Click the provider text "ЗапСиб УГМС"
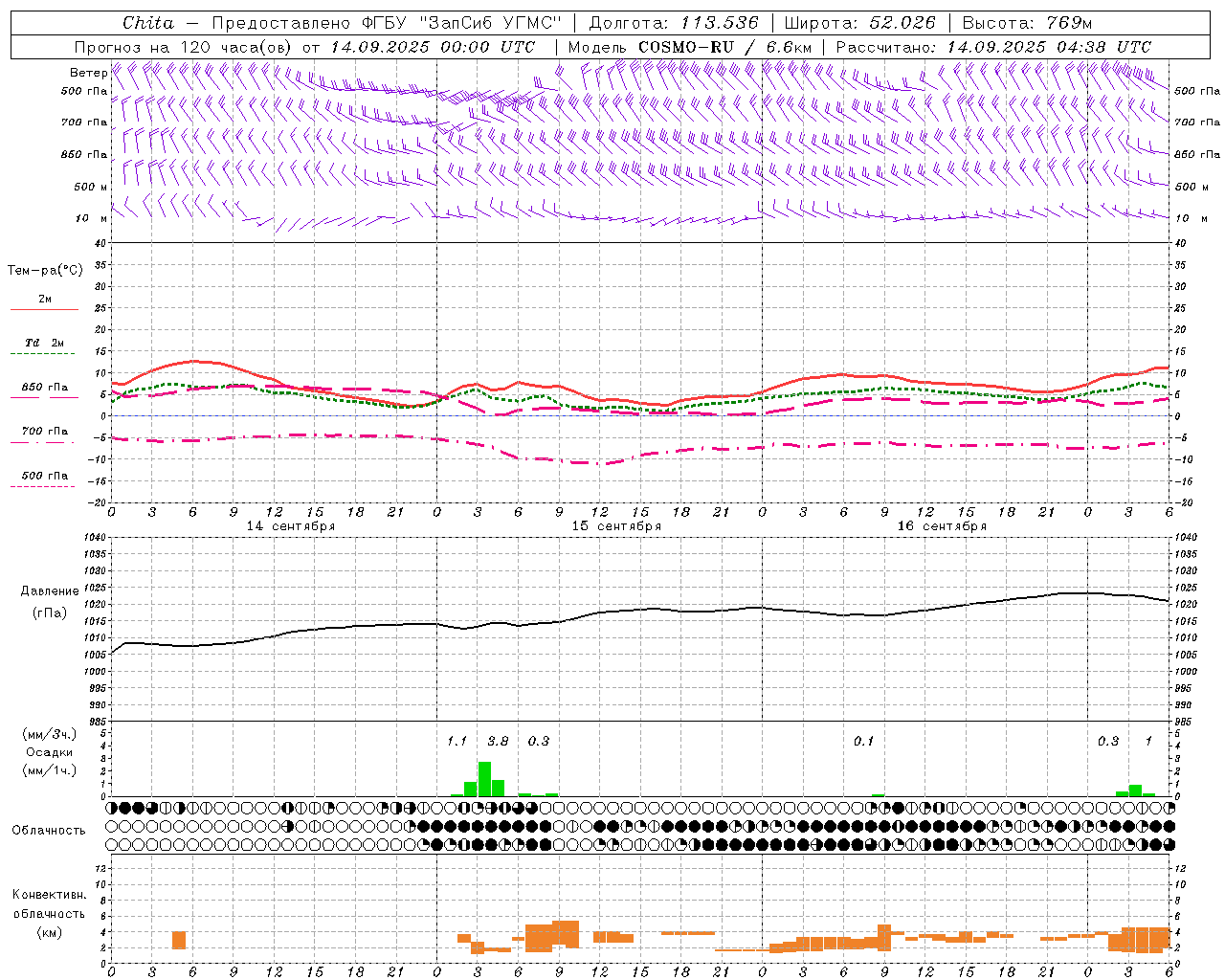This screenshot has width=1225, height=980. (x=491, y=23)
